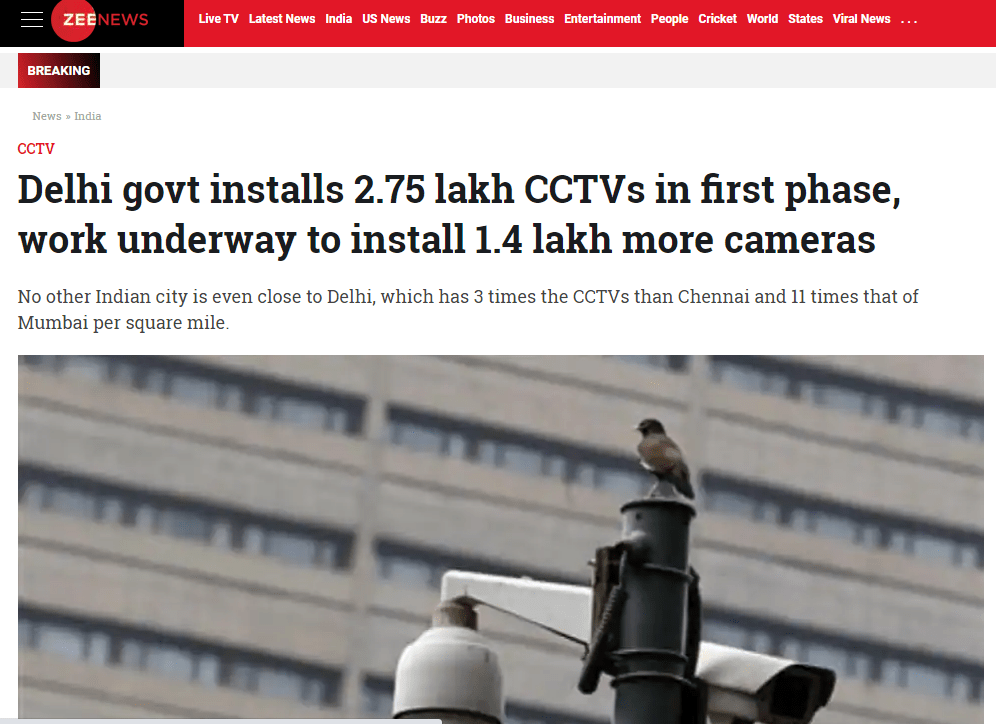The width and height of the screenshot is (996, 724).
Task: Select World news
Action: [762, 19]
